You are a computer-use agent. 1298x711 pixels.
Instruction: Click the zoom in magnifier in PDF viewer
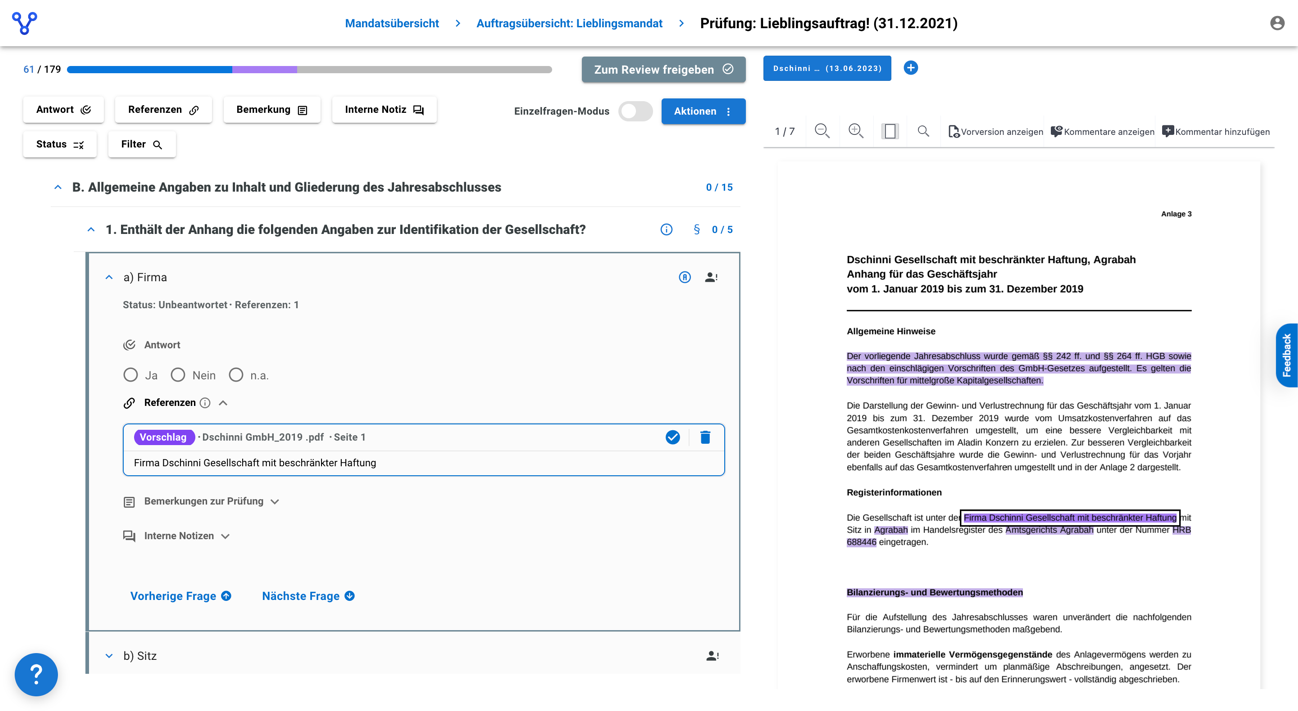[x=856, y=131]
